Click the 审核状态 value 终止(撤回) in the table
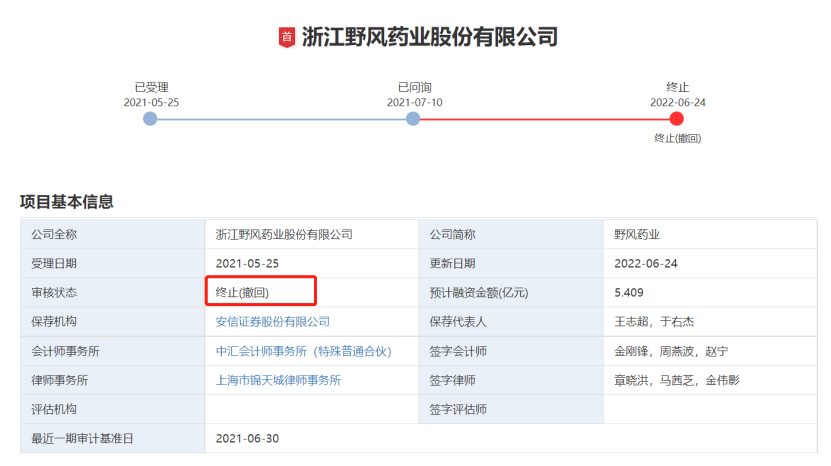The image size is (831, 466). click(x=242, y=293)
